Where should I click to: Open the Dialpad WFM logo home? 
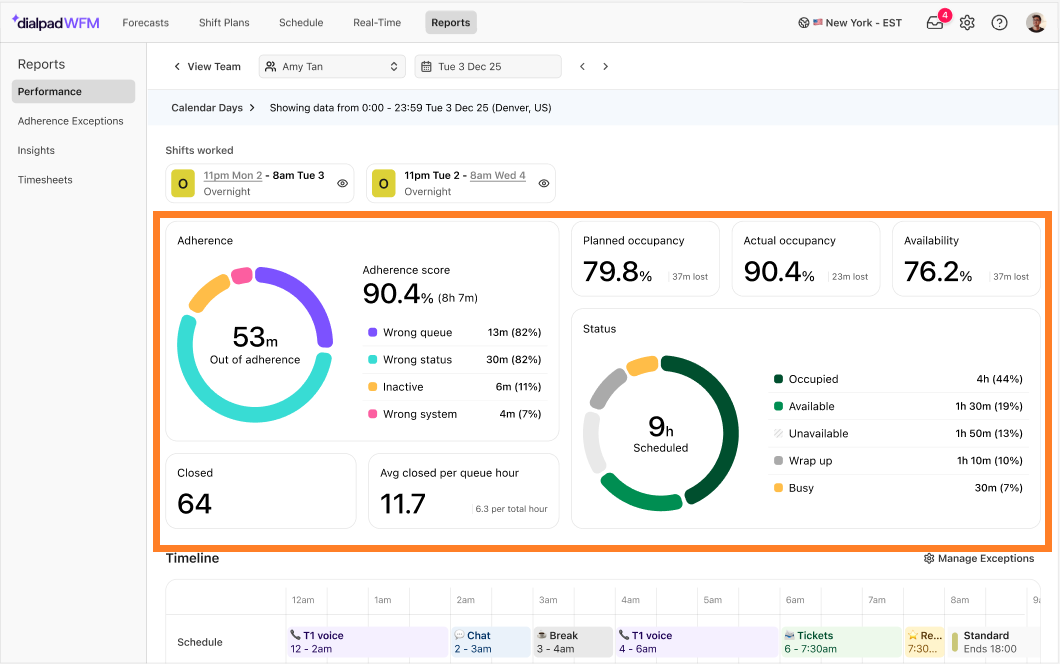pos(55,22)
